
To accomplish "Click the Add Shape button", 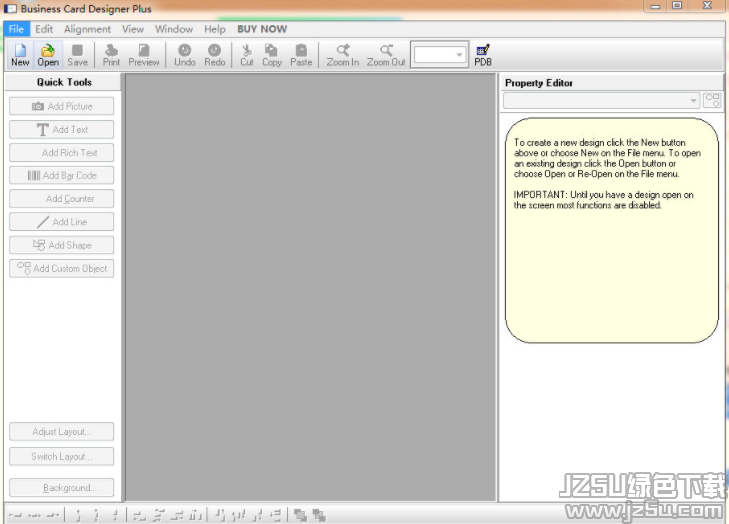I will (61, 245).
